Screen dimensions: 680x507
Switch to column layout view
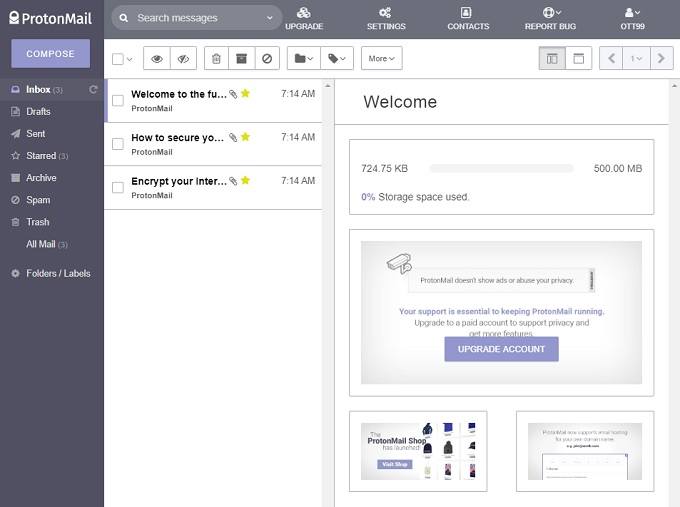[552, 58]
